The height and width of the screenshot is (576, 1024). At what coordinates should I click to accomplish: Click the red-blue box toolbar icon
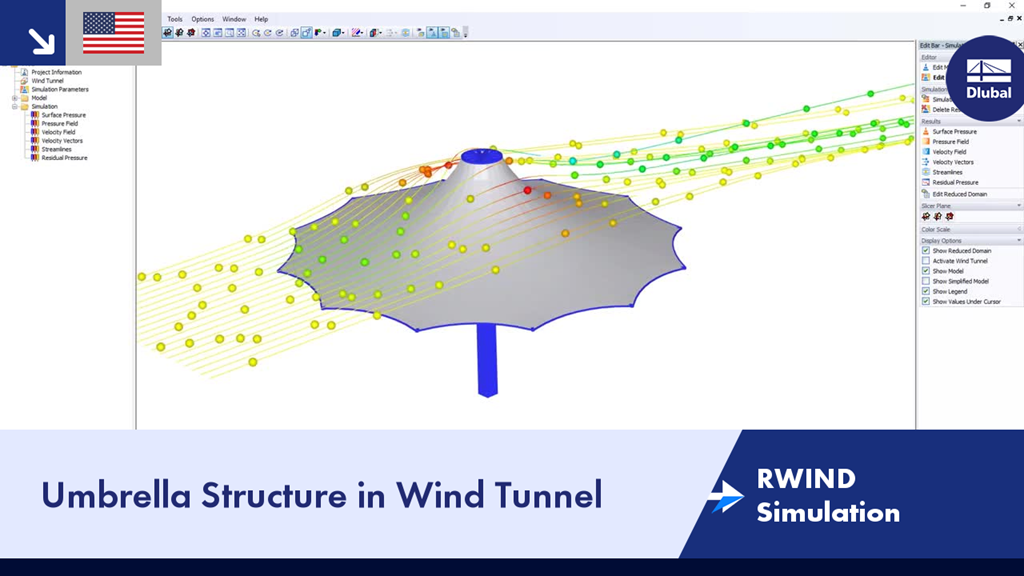pos(374,33)
